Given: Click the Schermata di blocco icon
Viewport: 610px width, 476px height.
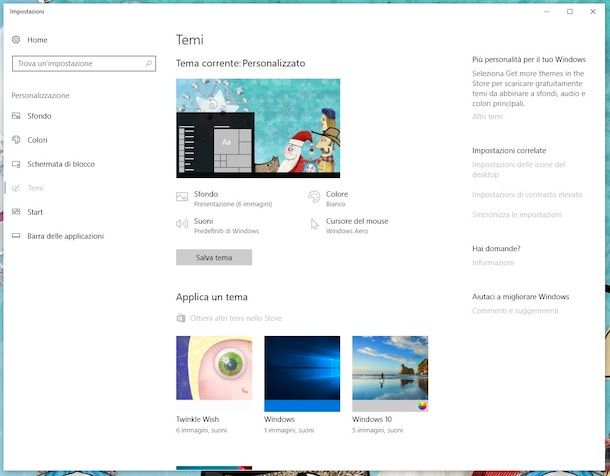Looking at the screenshot, I should pos(16,164).
